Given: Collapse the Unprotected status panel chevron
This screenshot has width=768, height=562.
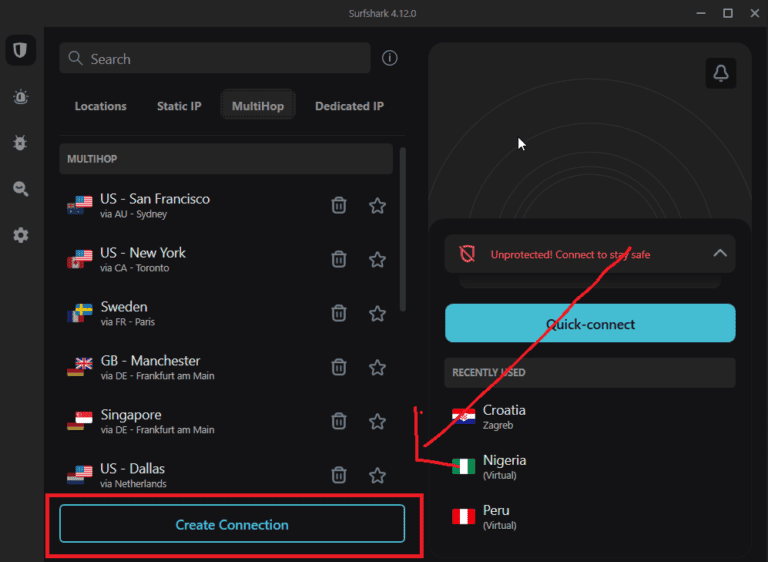Looking at the screenshot, I should point(719,254).
